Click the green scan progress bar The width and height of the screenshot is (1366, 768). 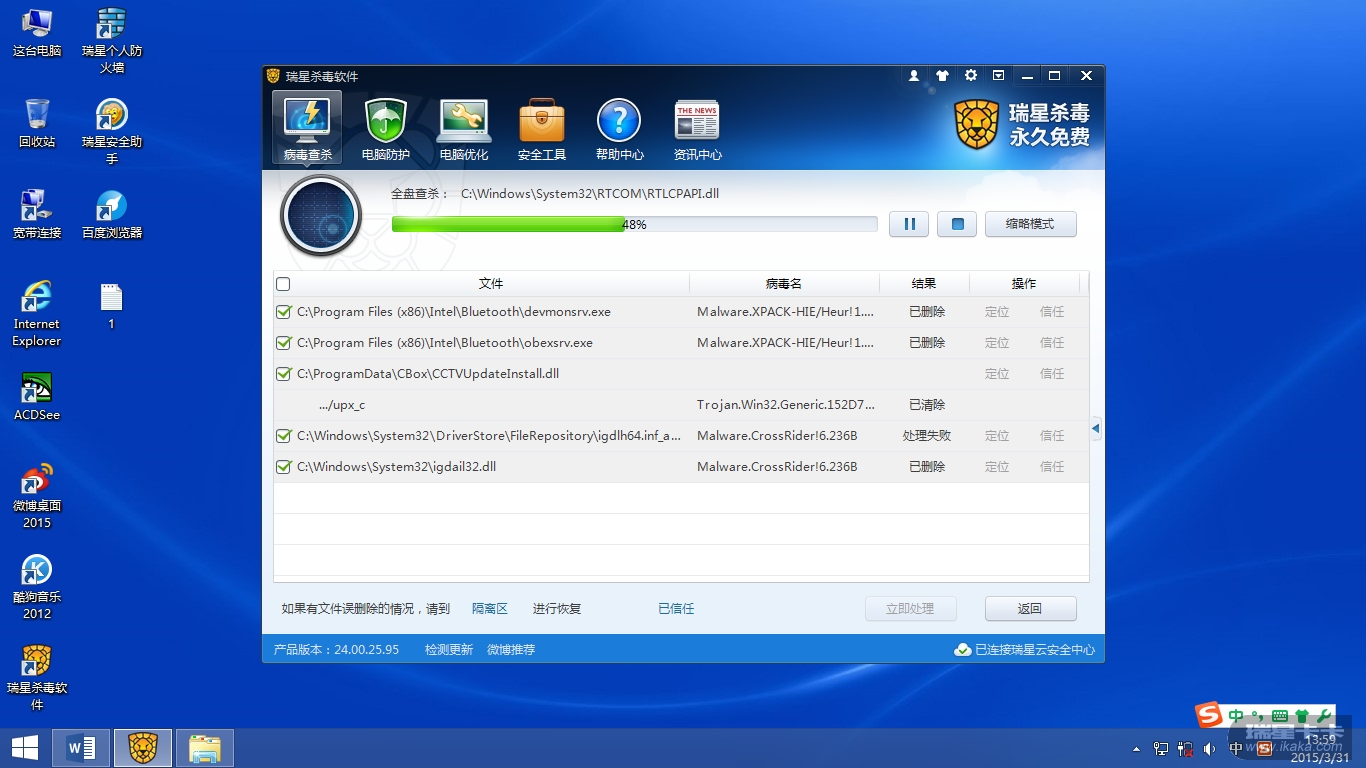[634, 224]
